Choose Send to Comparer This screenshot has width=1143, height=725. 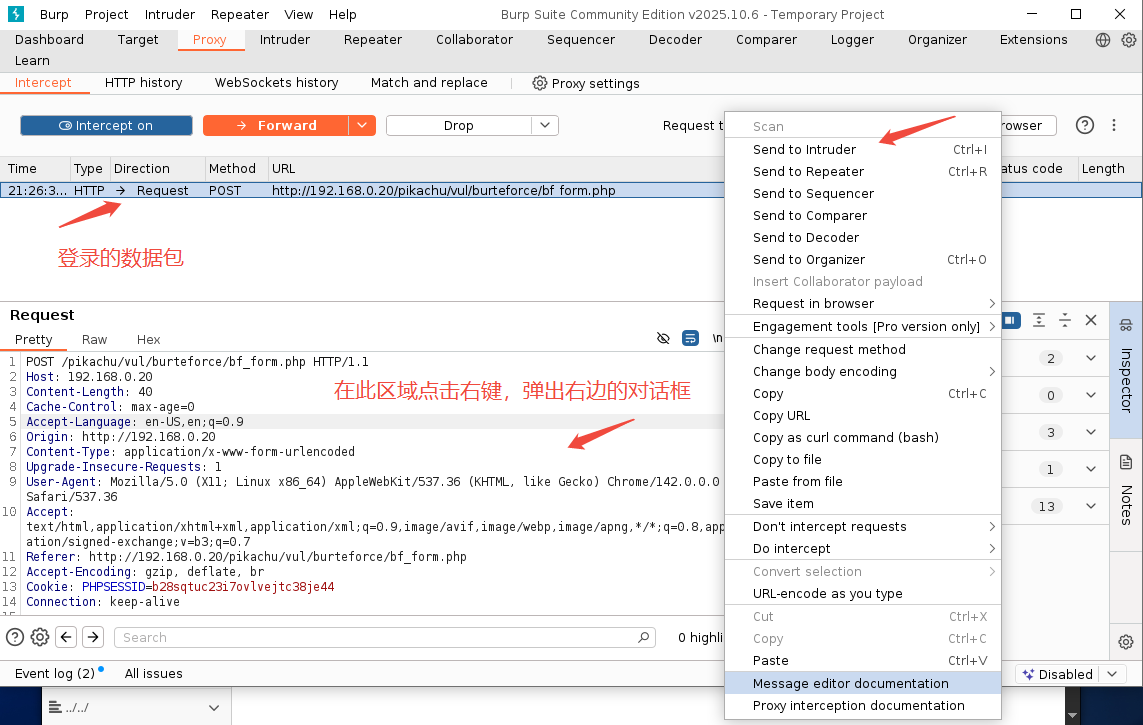click(863, 216)
